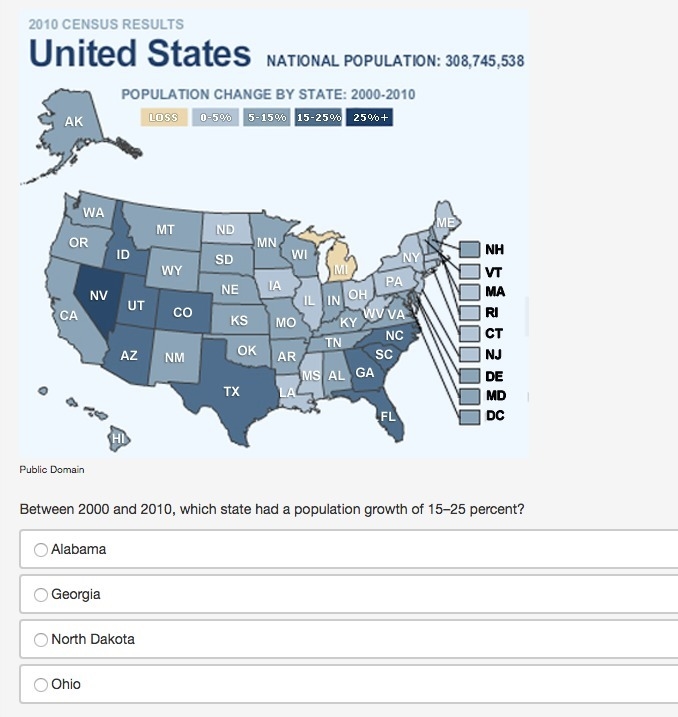678x717 pixels.
Task: Click the RI callout square
Action: tap(470, 313)
